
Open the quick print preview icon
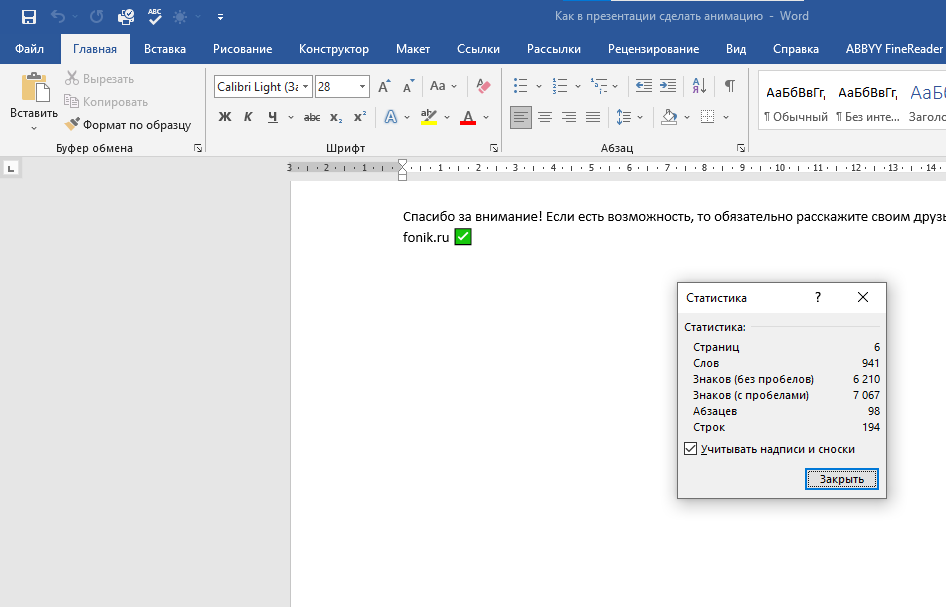point(125,17)
